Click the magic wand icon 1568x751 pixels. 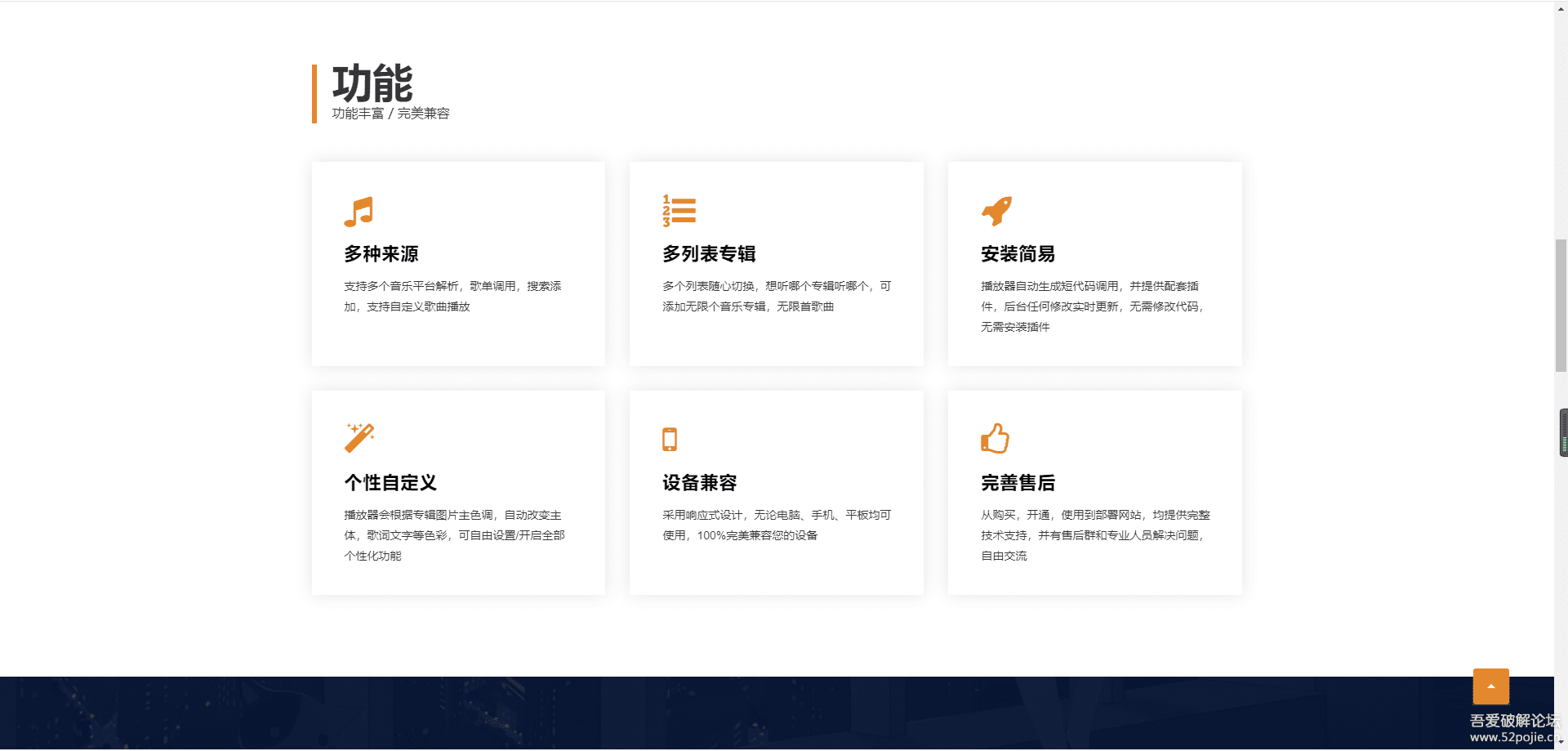point(359,438)
